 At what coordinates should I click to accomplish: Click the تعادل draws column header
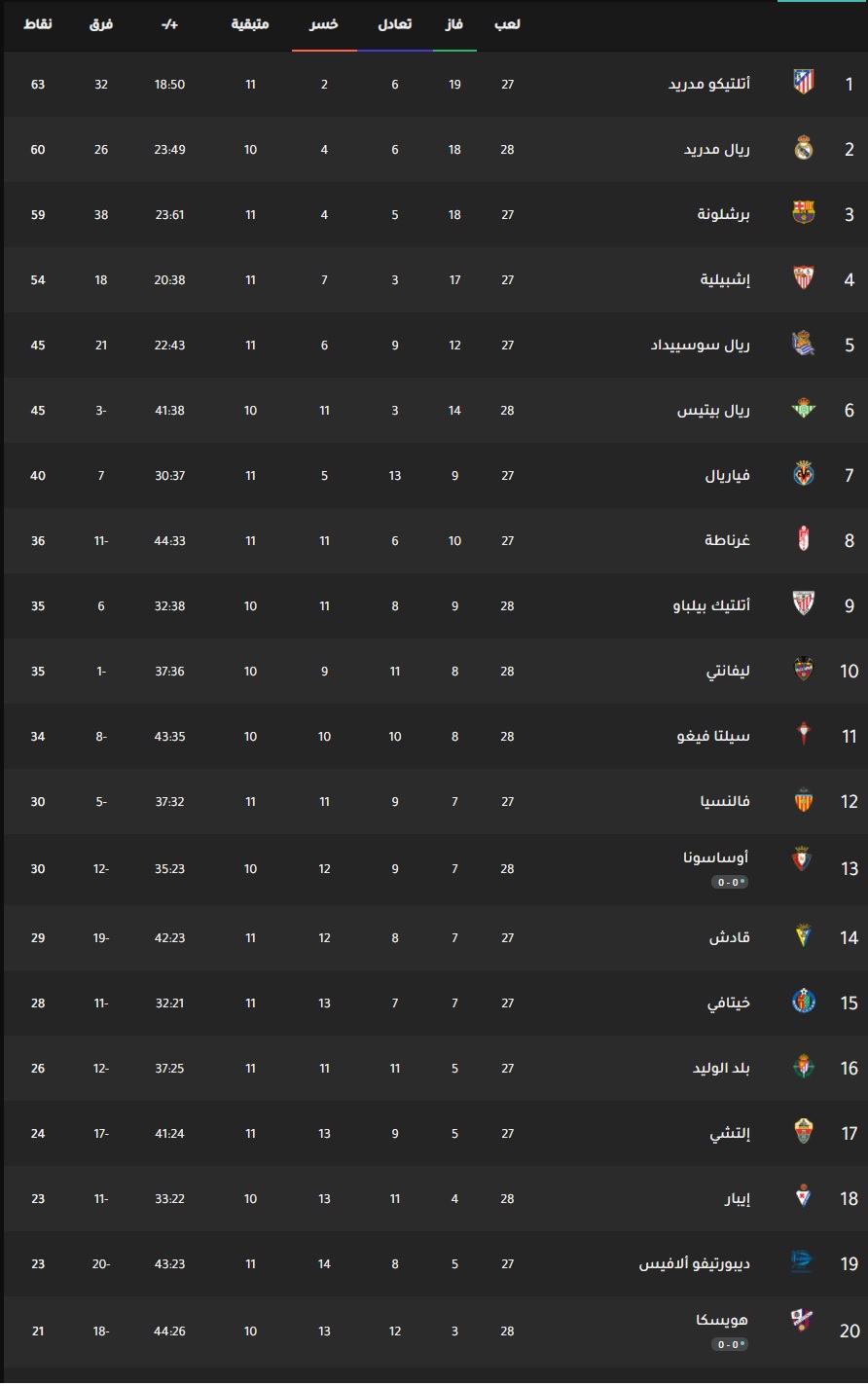(395, 23)
